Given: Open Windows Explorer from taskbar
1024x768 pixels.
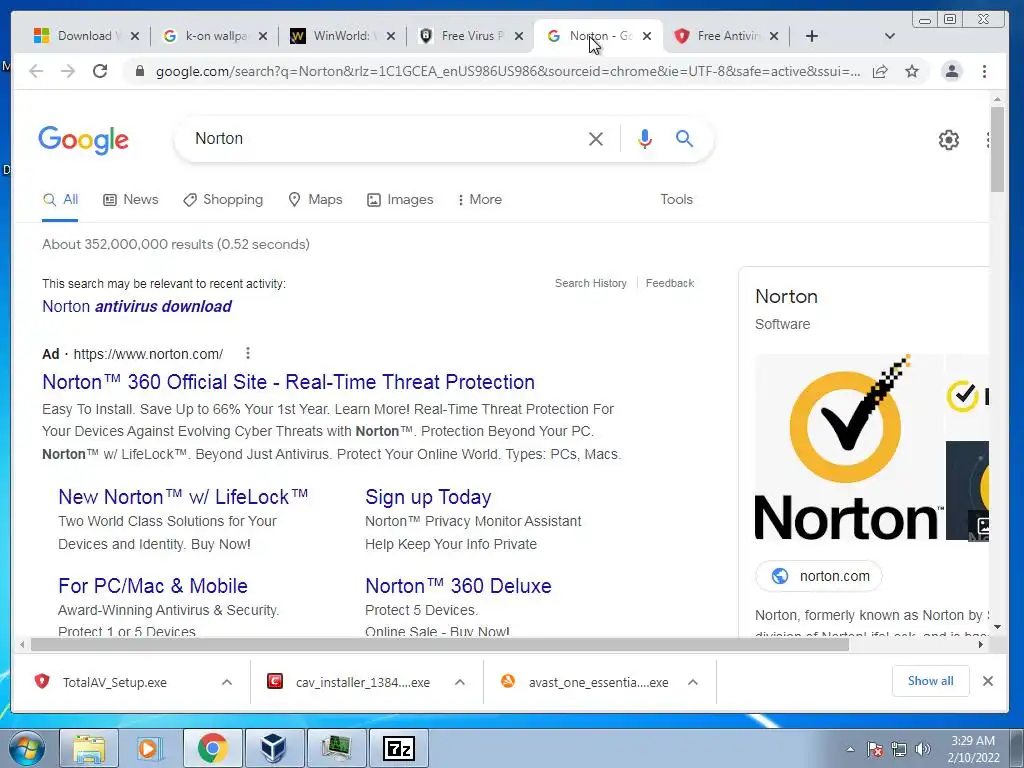Looking at the screenshot, I should (89, 748).
